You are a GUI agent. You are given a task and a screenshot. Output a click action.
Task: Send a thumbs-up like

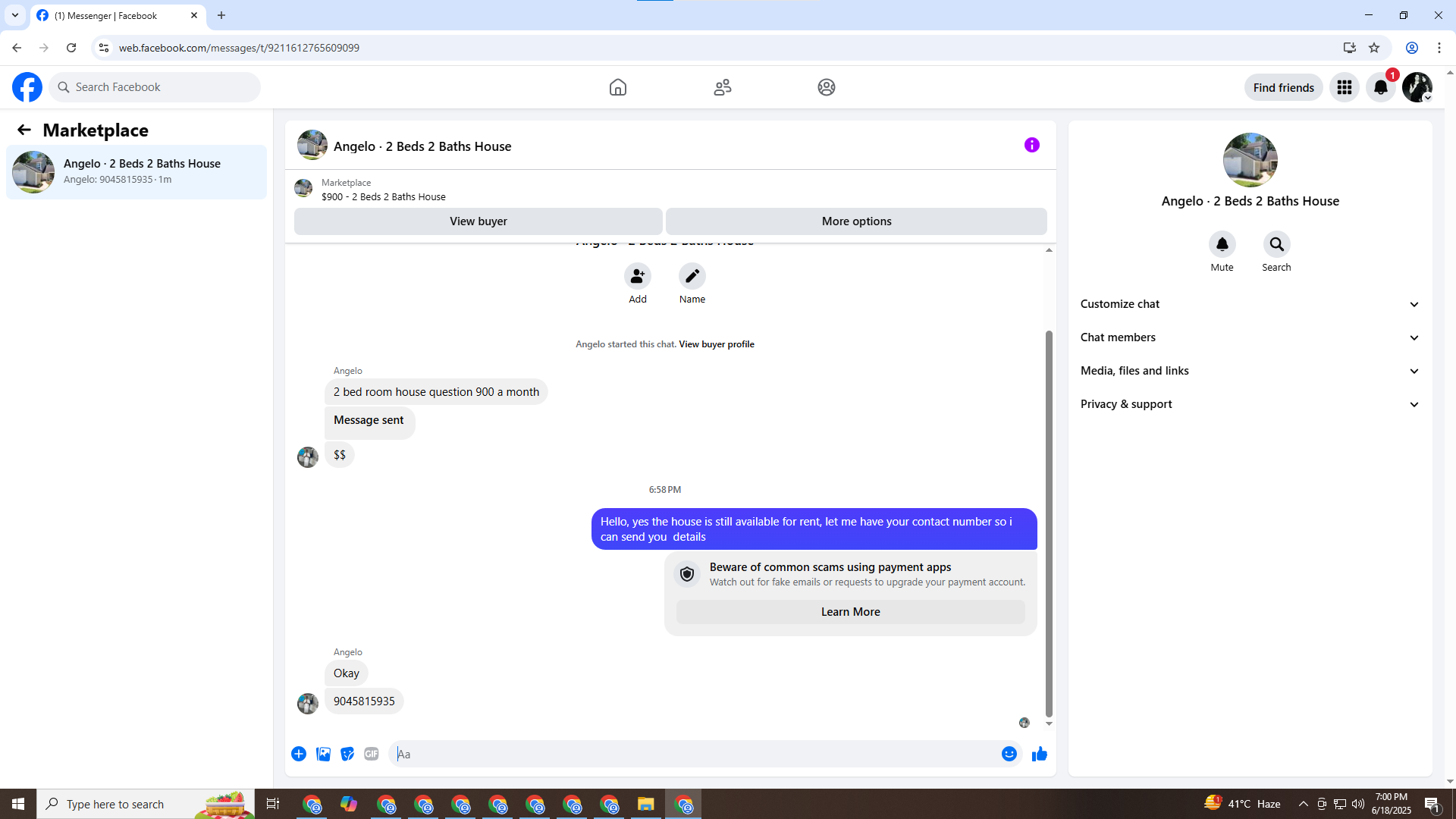pos(1040,754)
